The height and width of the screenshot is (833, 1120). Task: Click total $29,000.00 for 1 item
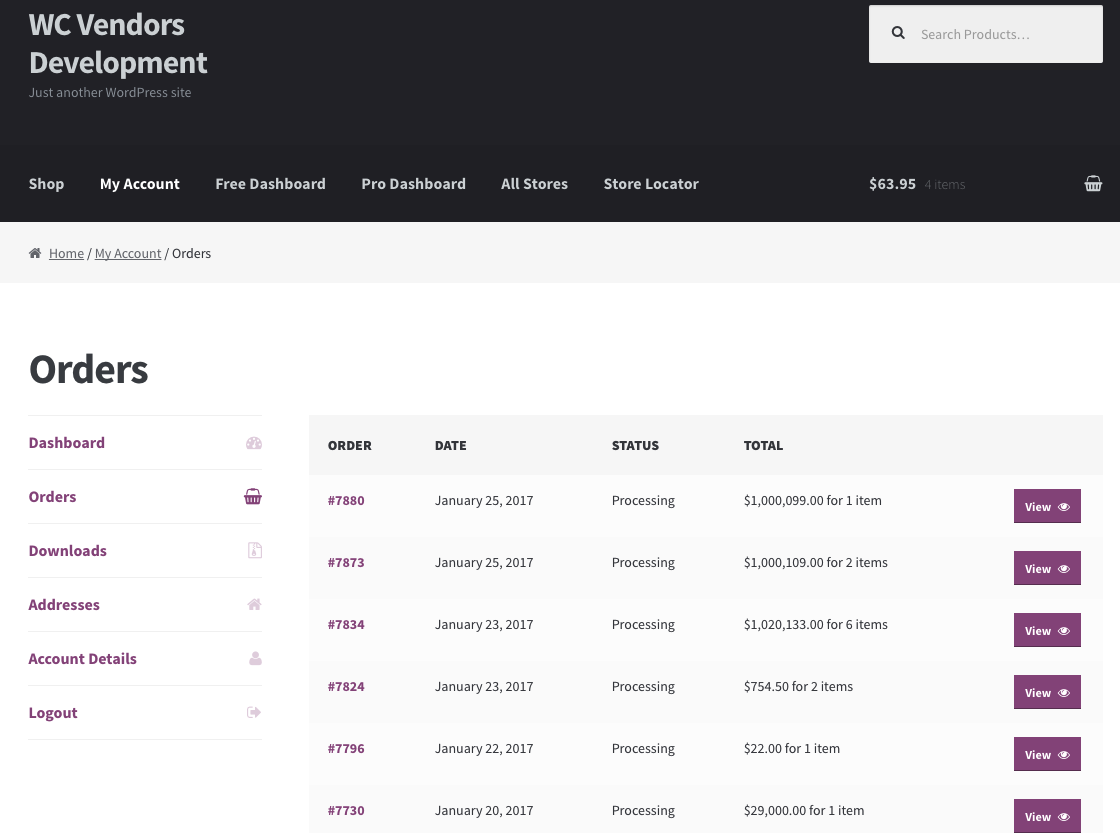pyautogui.click(x=804, y=811)
